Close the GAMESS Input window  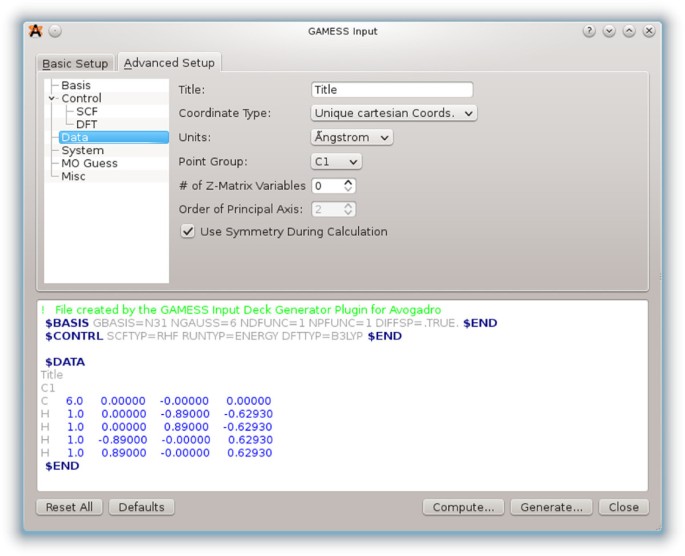coord(649,31)
